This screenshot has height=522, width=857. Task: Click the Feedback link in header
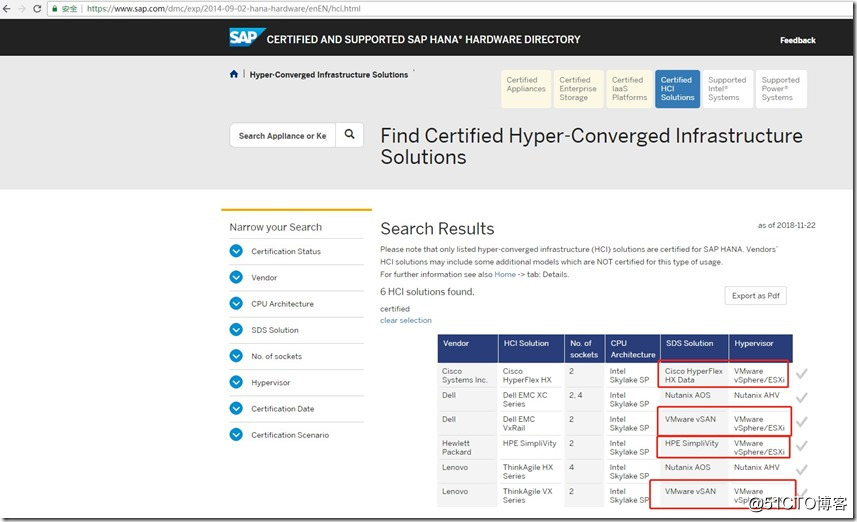(x=797, y=40)
